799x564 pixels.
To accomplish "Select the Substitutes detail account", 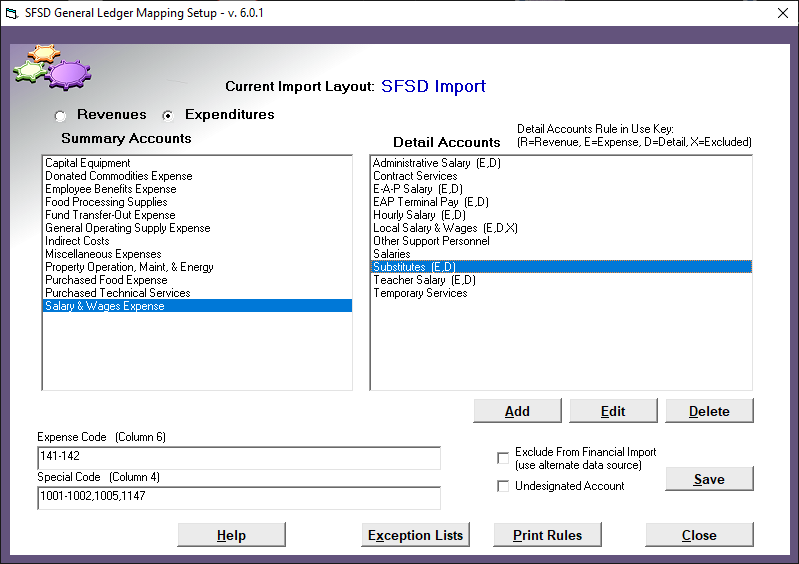I will [x=561, y=267].
